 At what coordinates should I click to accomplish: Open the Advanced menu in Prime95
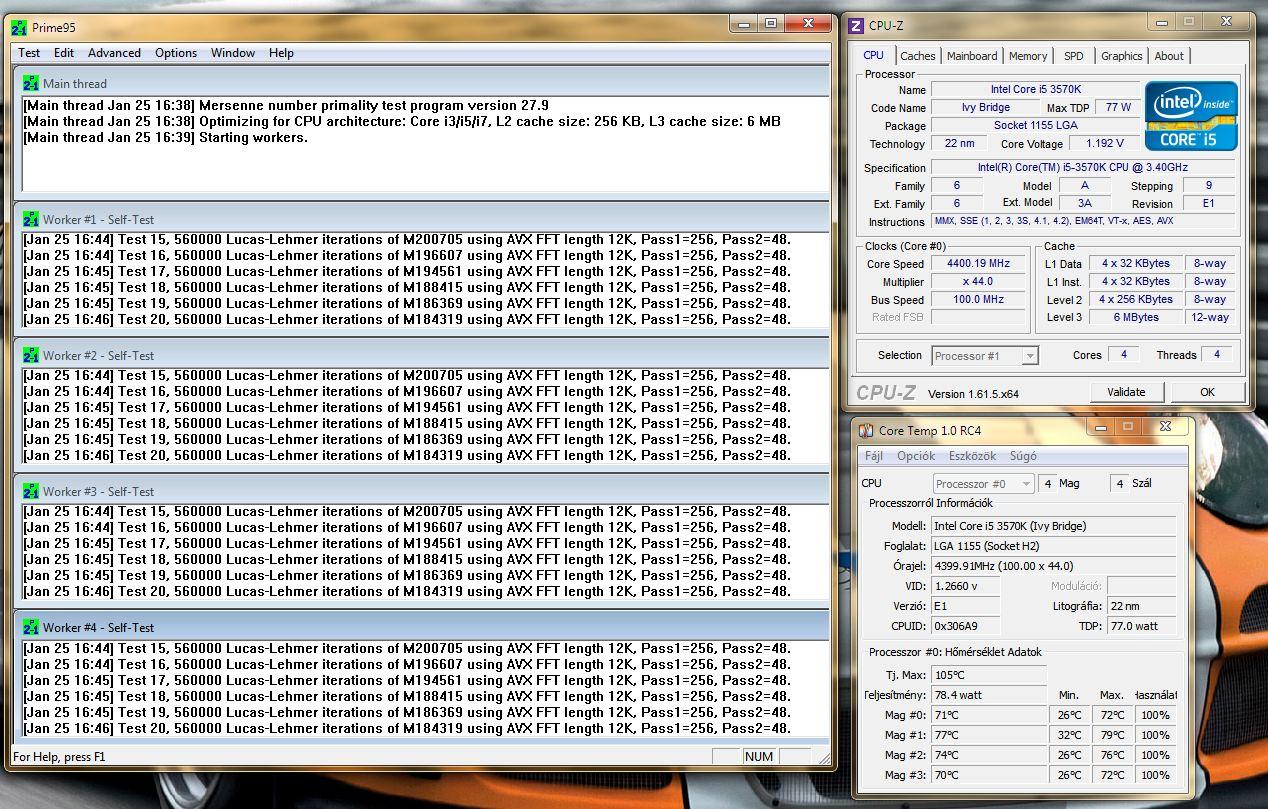coord(114,53)
